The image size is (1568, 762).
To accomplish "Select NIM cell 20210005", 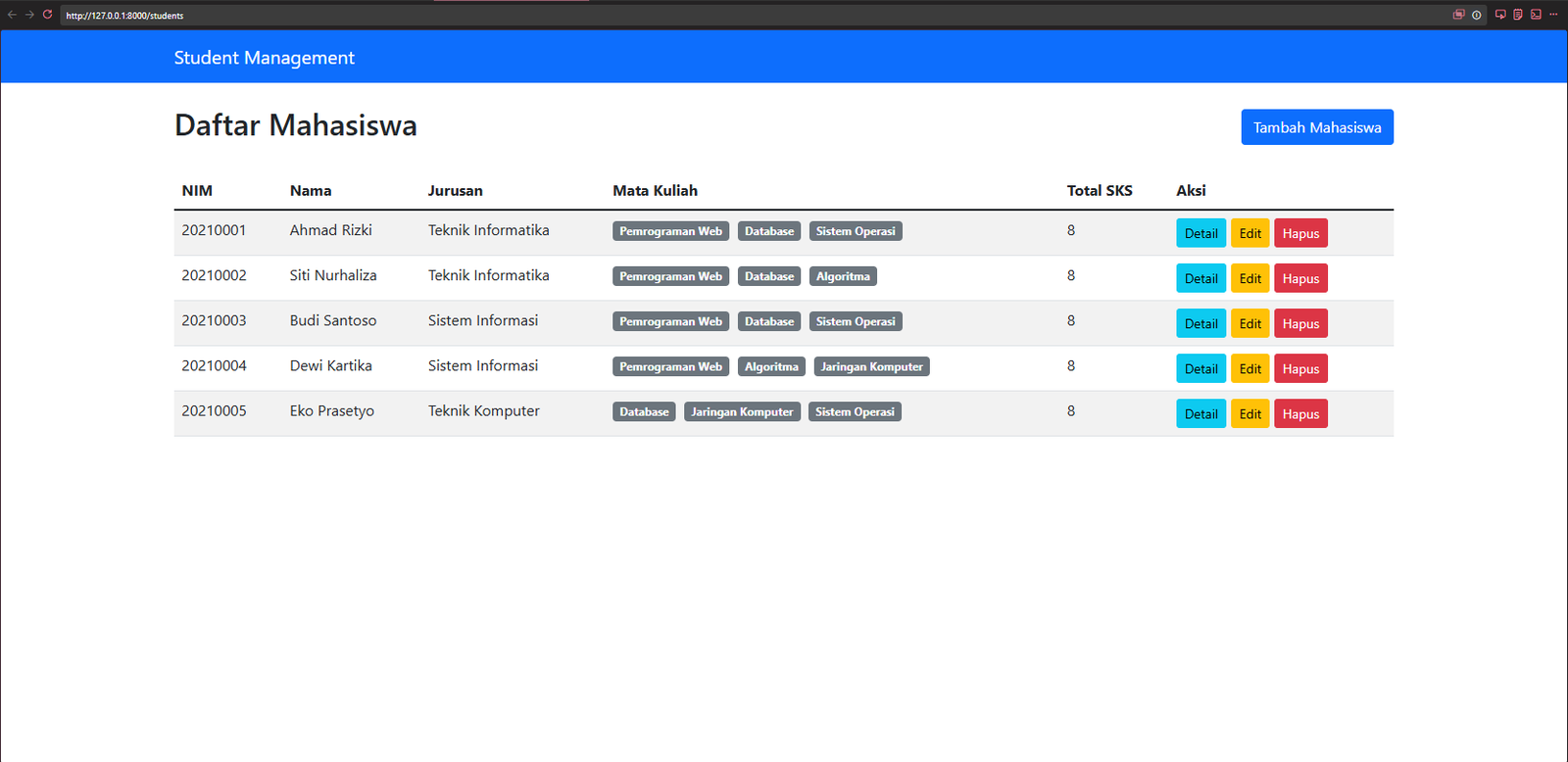I will pos(214,410).
